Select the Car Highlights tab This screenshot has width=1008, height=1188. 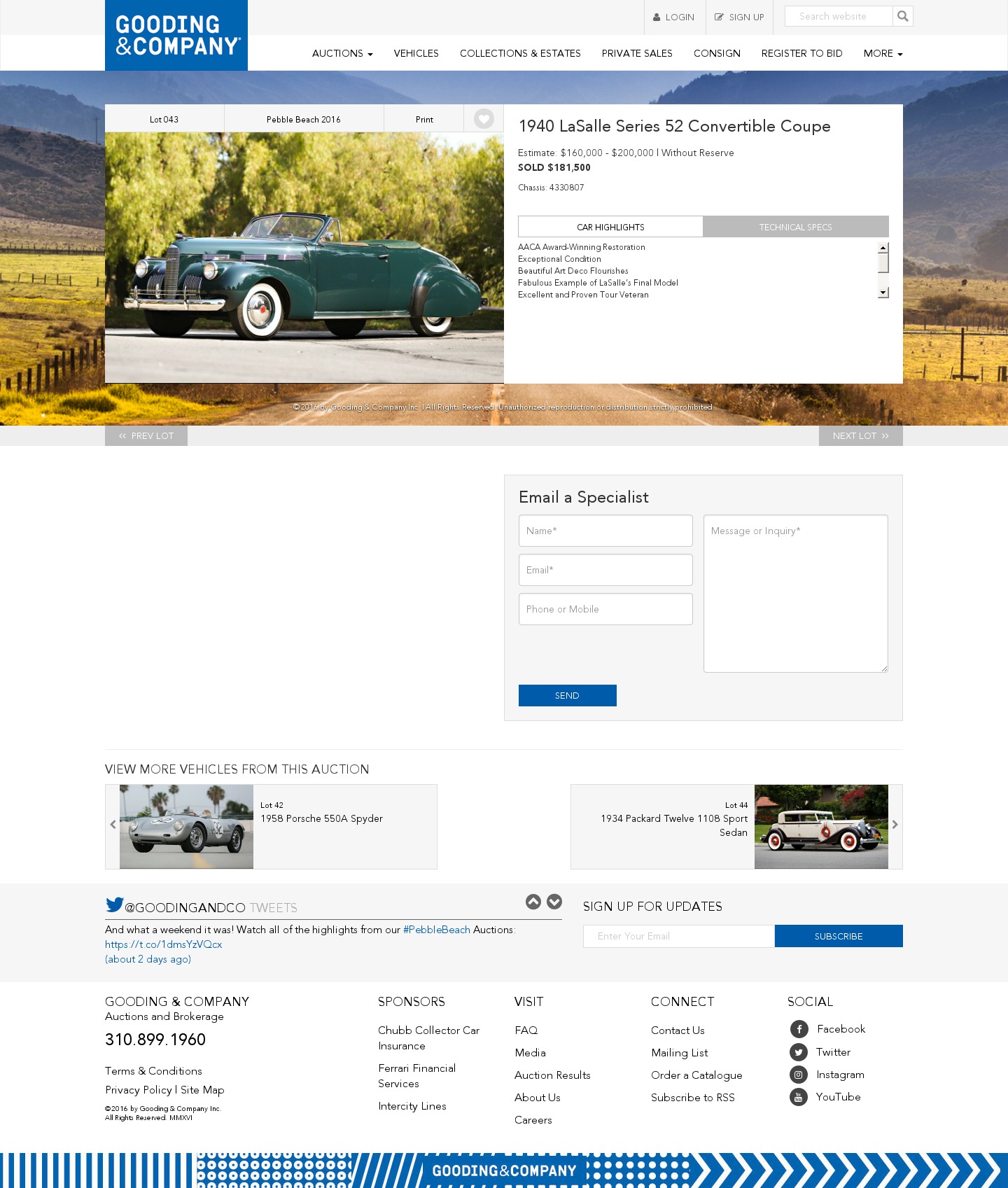[610, 227]
